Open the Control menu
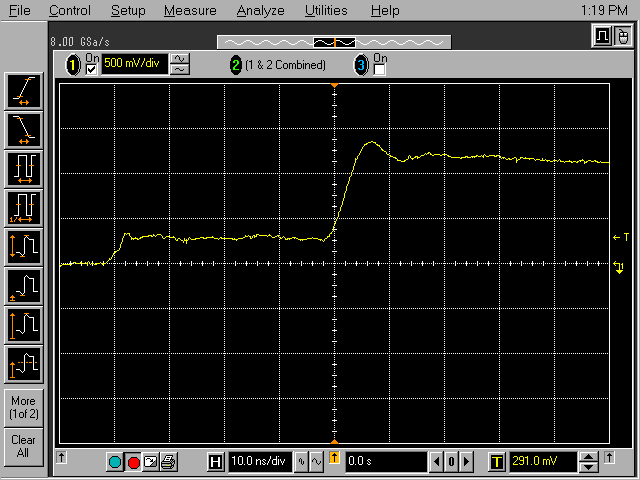Image resolution: width=640 pixels, height=480 pixels. click(x=70, y=10)
